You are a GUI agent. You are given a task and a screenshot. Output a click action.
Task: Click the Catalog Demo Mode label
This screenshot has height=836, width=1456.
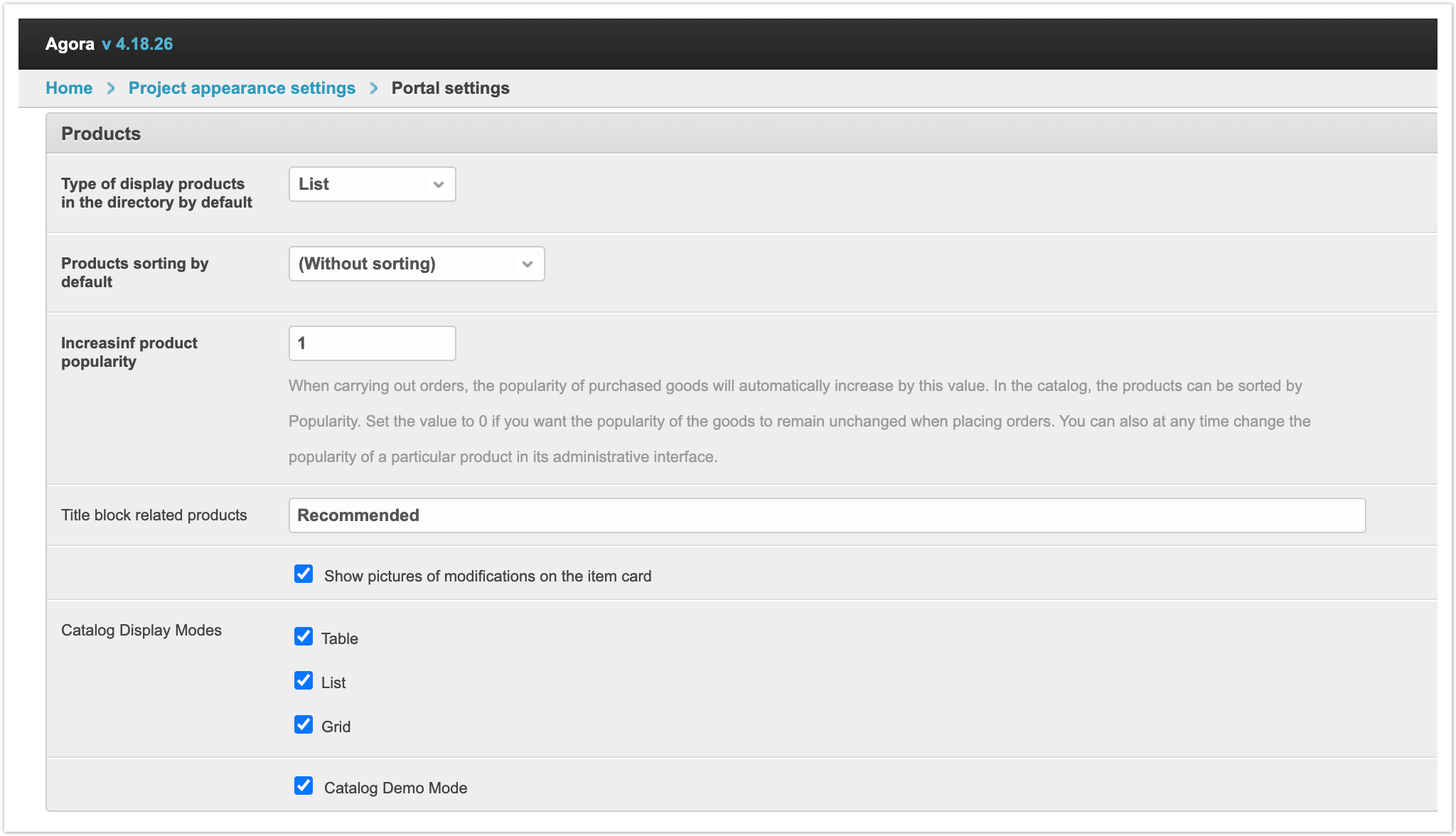pos(395,788)
